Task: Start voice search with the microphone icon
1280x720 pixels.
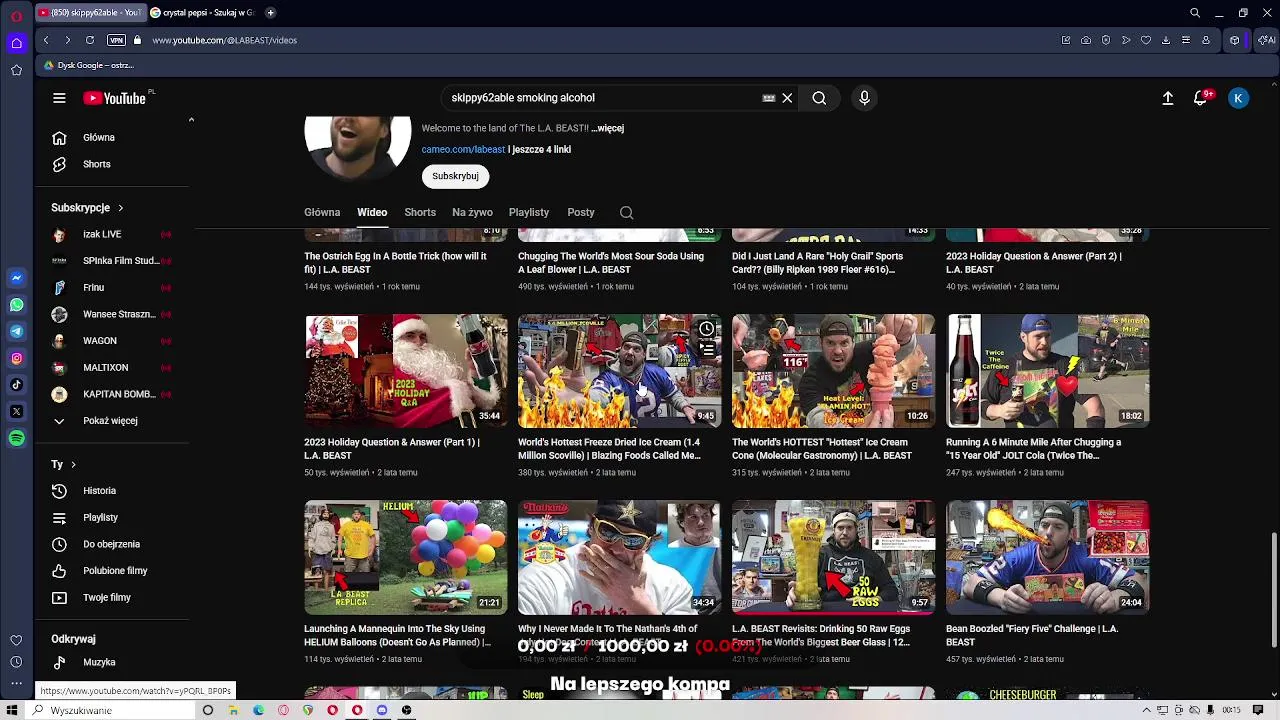Action: (864, 98)
